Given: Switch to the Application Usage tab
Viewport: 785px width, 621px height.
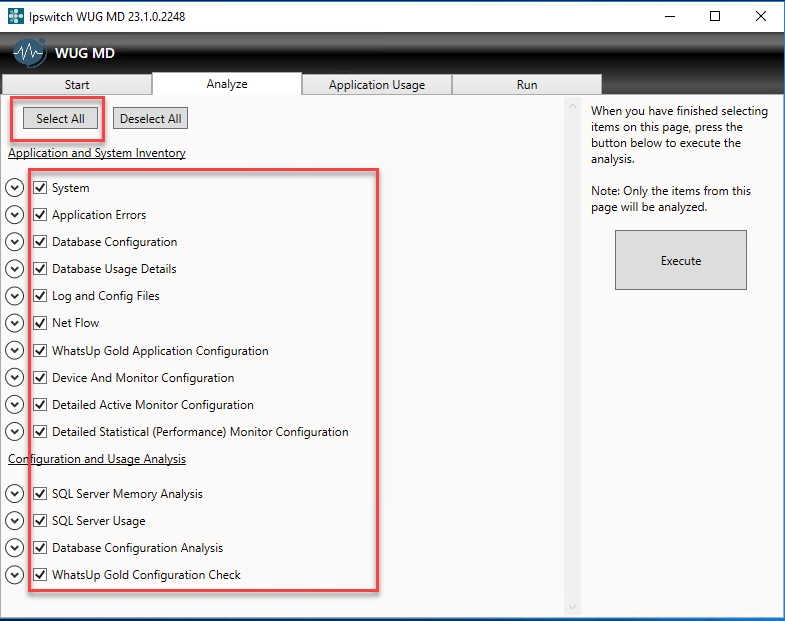Looking at the screenshot, I should tap(377, 85).
